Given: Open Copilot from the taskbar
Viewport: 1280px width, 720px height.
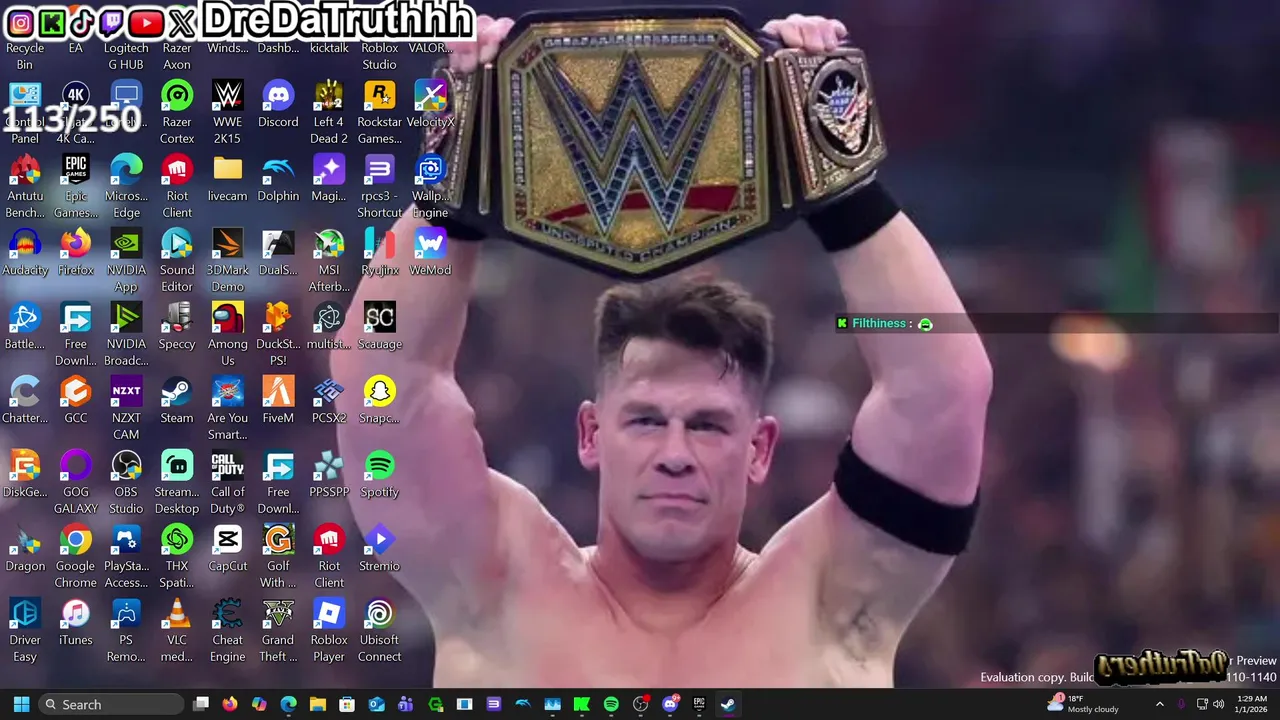Looking at the screenshot, I should tap(259, 704).
